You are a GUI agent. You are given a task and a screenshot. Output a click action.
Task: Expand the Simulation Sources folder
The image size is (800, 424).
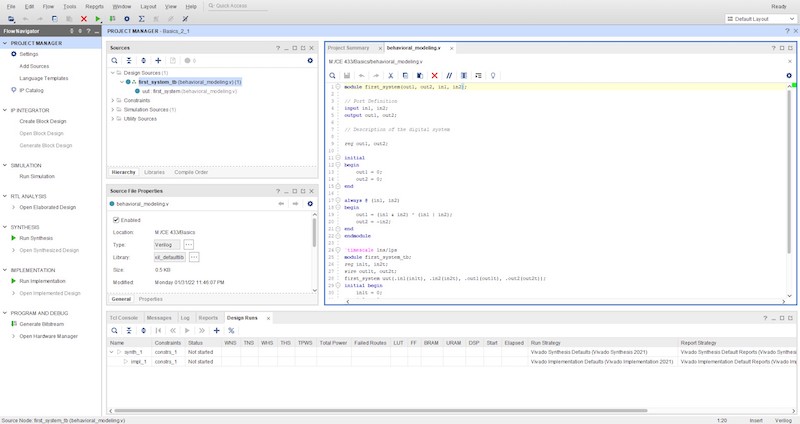click(x=114, y=109)
